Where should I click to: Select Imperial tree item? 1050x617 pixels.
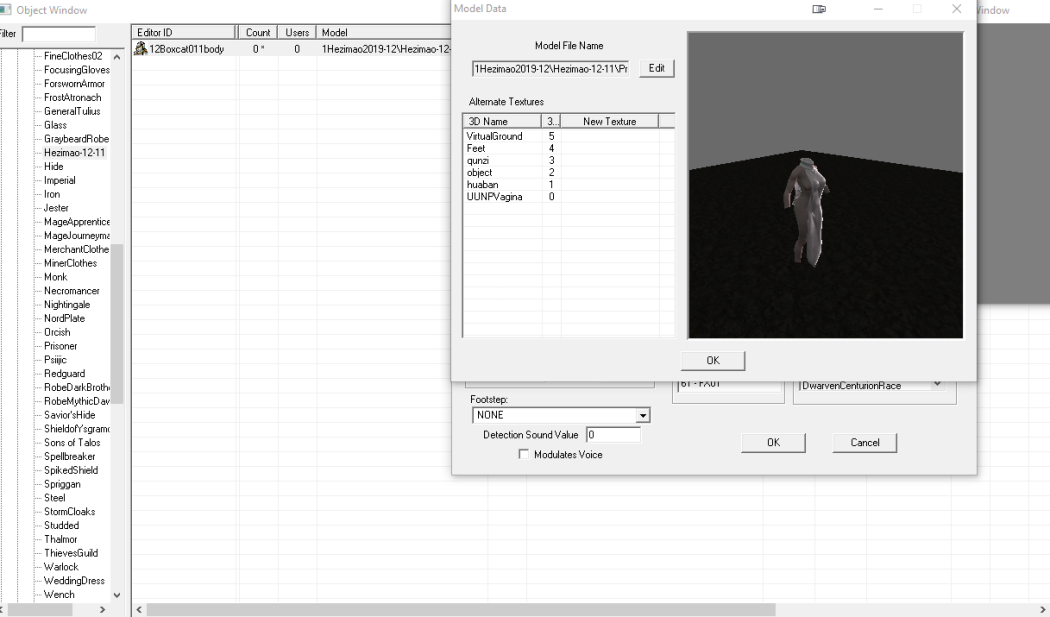point(60,180)
